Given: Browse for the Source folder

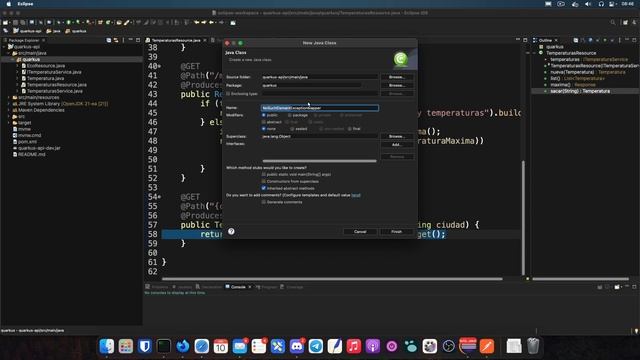Looking at the screenshot, I should [x=397, y=77].
